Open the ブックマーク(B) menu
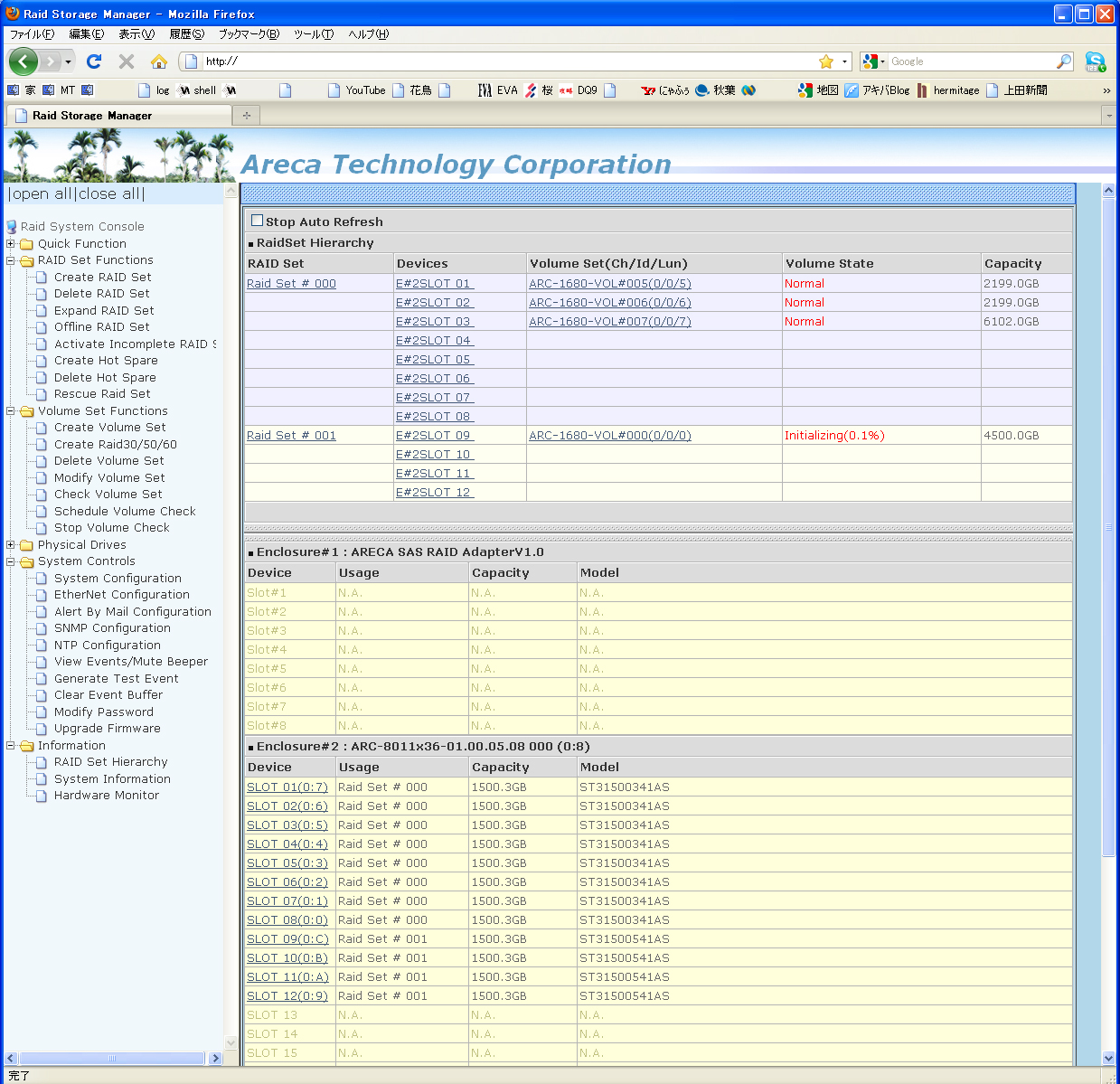The image size is (1120, 1084). point(249,34)
